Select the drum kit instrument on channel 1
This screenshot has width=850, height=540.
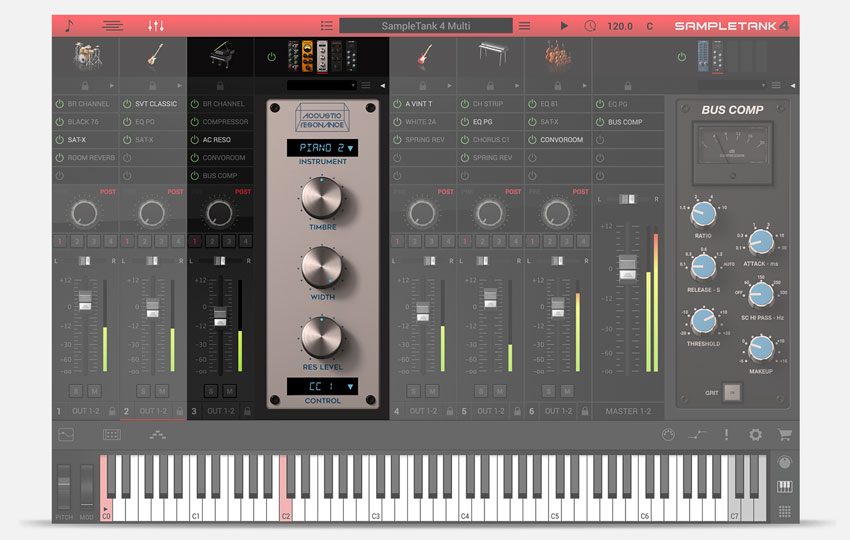pos(85,56)
